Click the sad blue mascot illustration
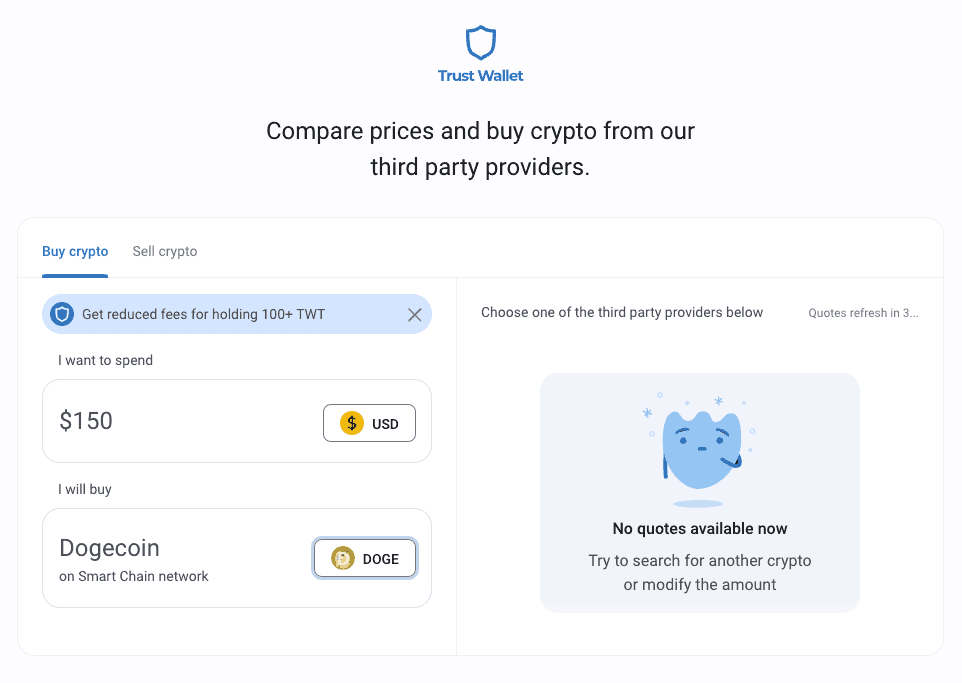Screen dimensions: 962x683 coord(699,449)
